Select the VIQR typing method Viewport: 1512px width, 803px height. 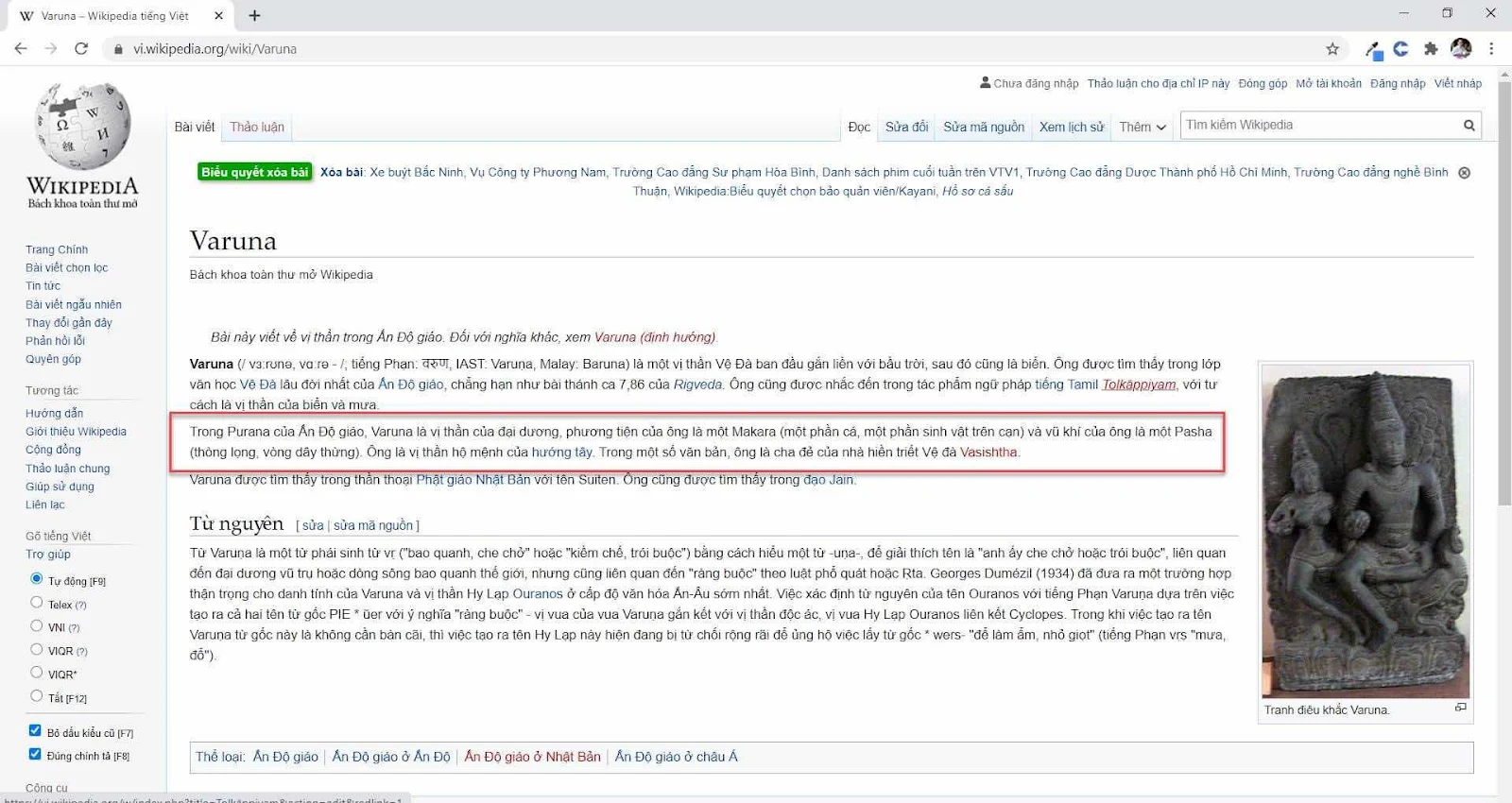point(37,649)
